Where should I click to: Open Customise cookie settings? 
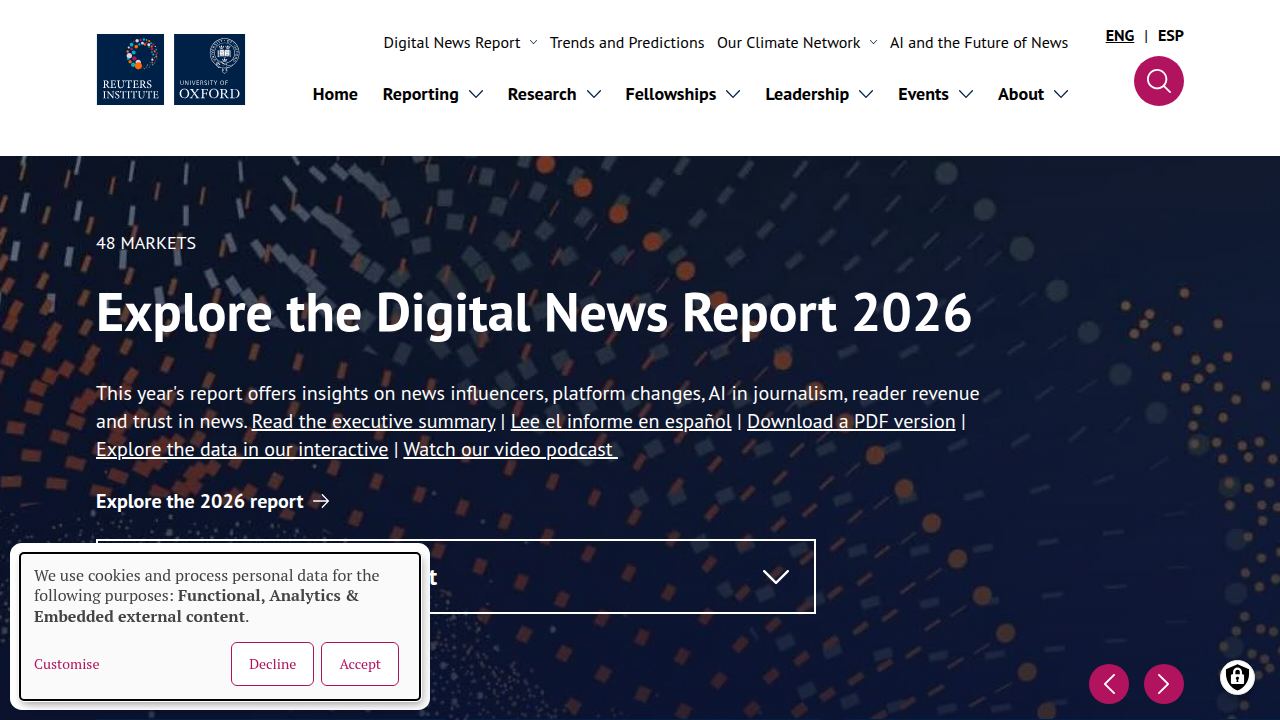tap(67, 664)
